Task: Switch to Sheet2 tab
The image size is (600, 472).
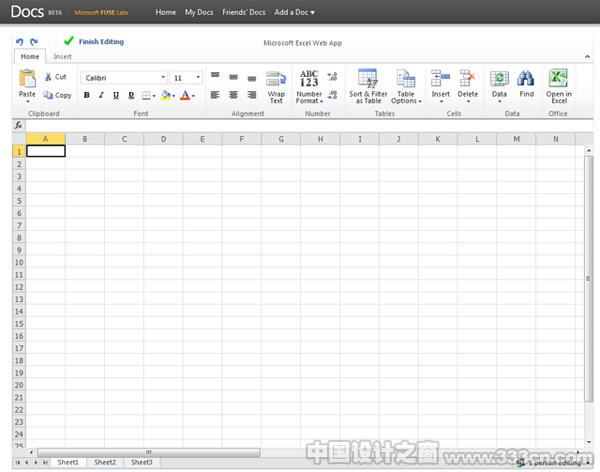Action: click(105, 462)
